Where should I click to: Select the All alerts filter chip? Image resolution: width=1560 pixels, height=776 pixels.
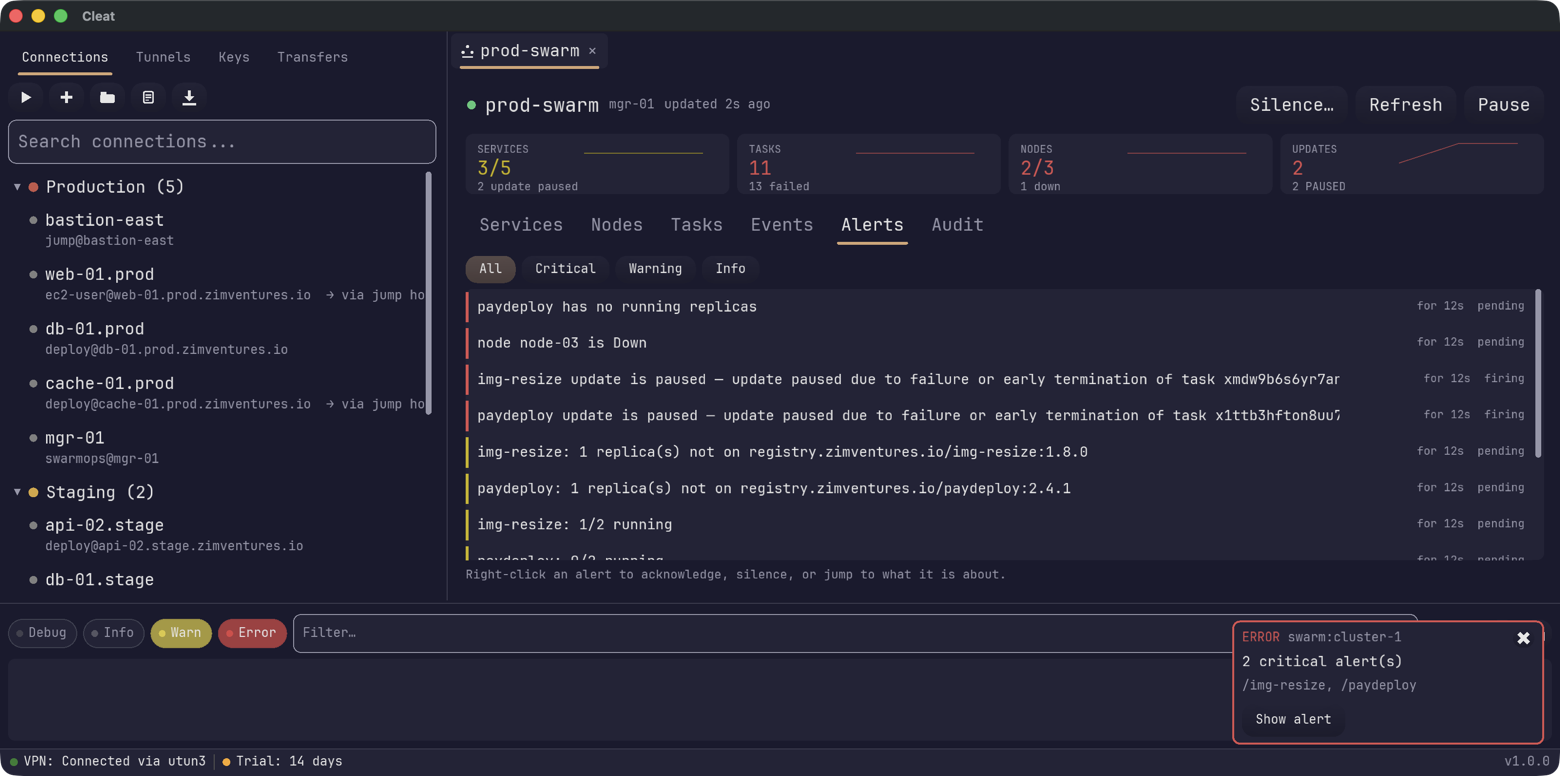[490, 269]
